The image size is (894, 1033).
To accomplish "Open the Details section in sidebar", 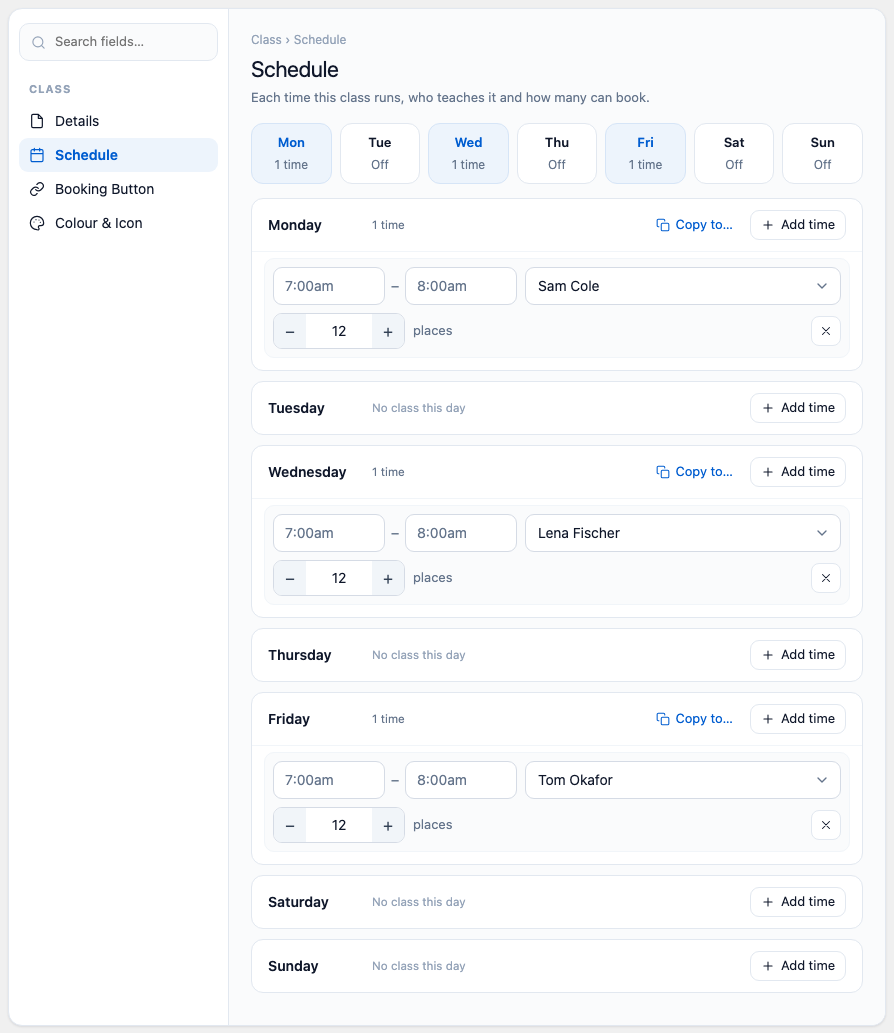I will pos(119,121).
